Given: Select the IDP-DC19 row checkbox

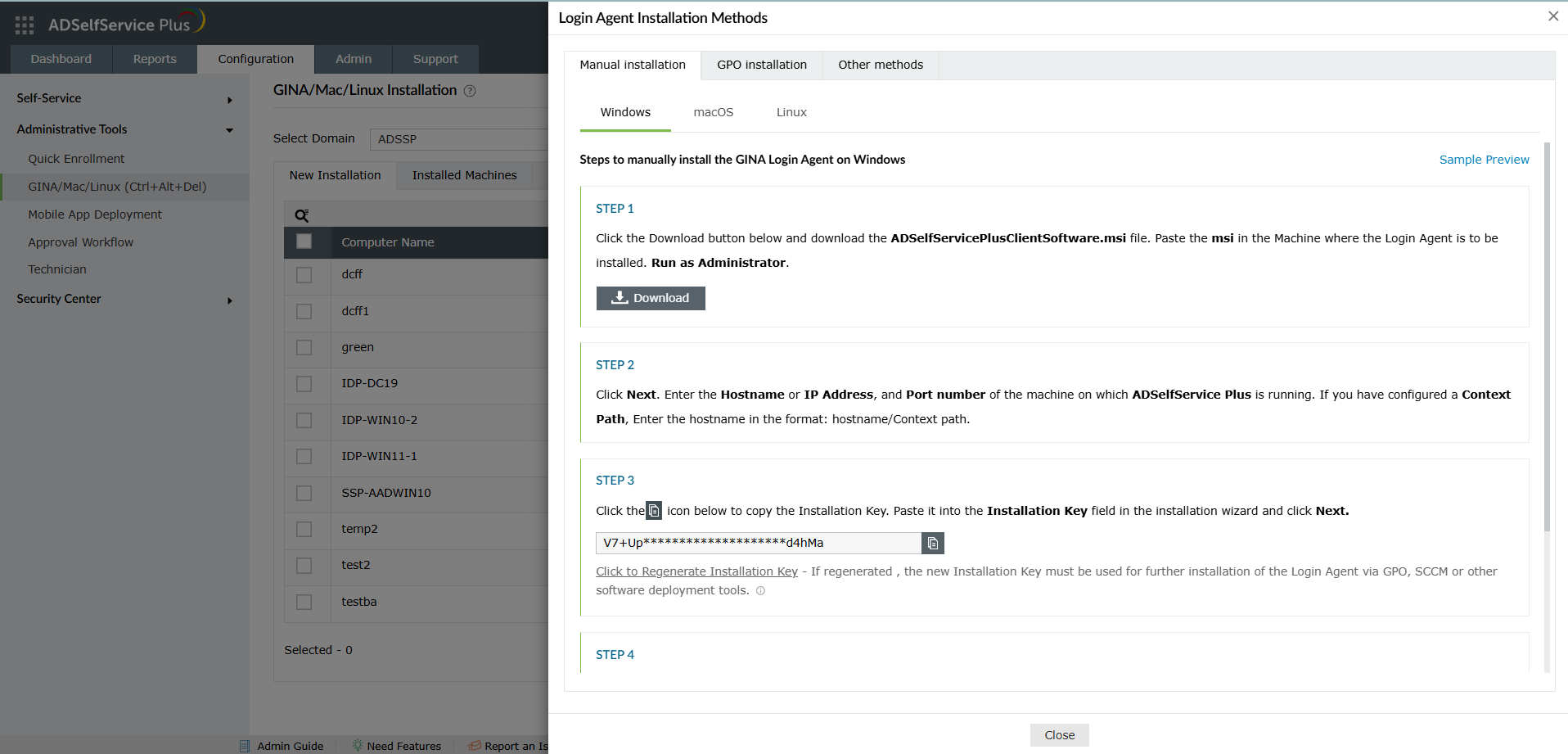Looking at the screenshot, I should point(304,384).
